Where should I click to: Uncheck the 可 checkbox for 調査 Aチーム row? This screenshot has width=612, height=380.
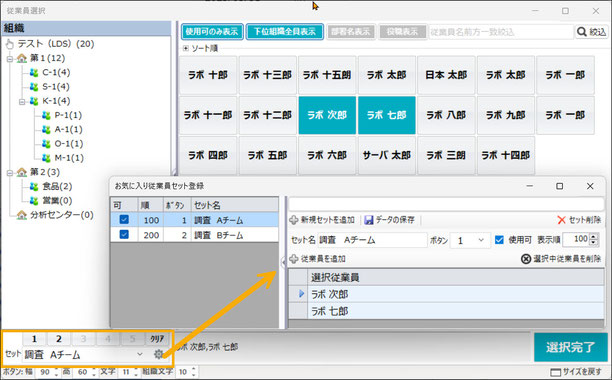point(124,220)
